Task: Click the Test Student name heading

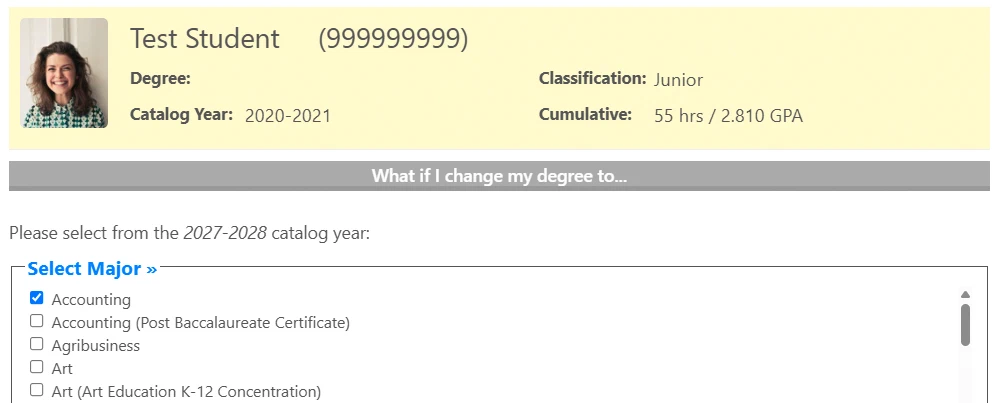Action: (205, 39)
